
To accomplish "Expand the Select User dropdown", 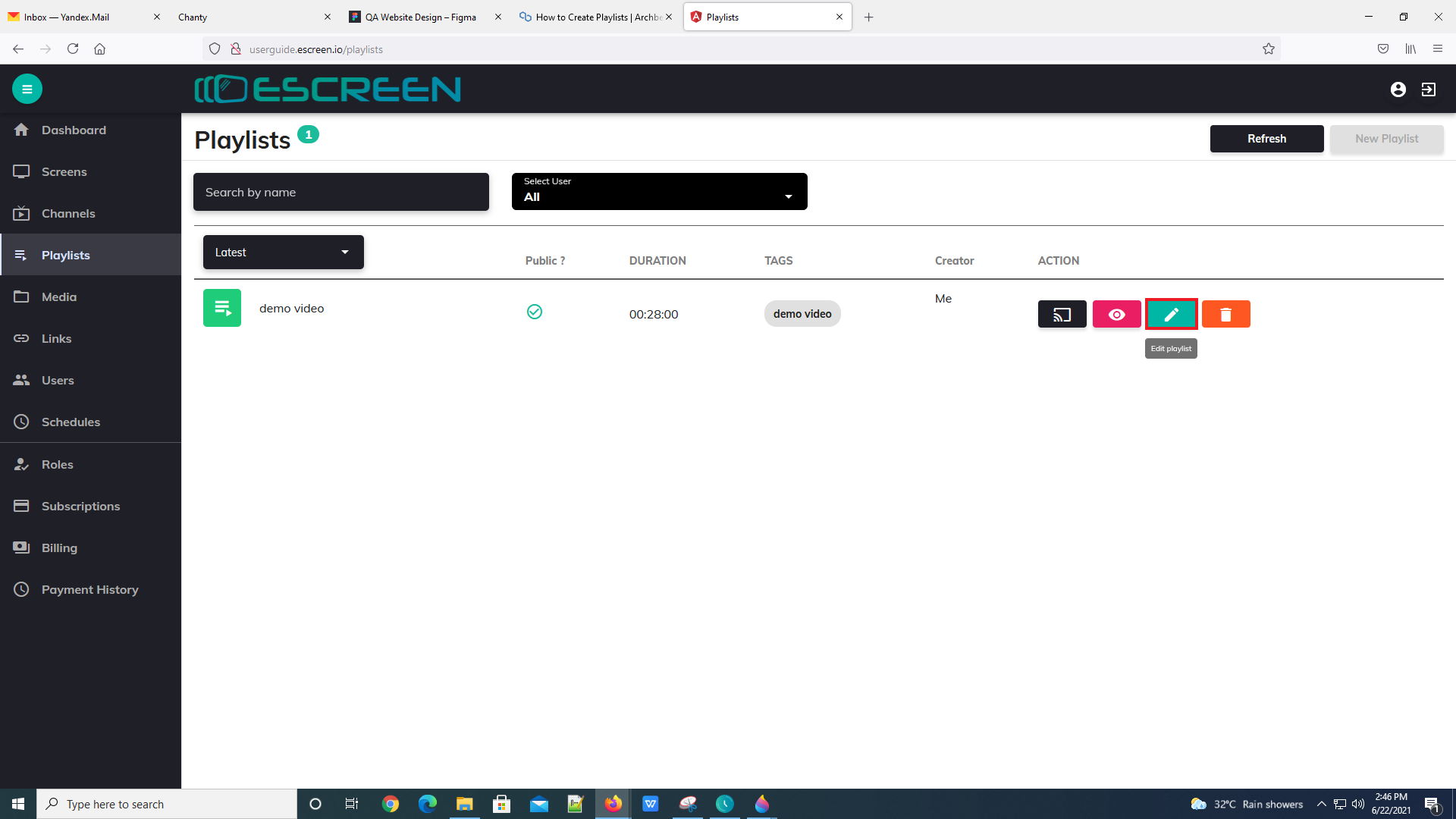I will coord(659,192).
